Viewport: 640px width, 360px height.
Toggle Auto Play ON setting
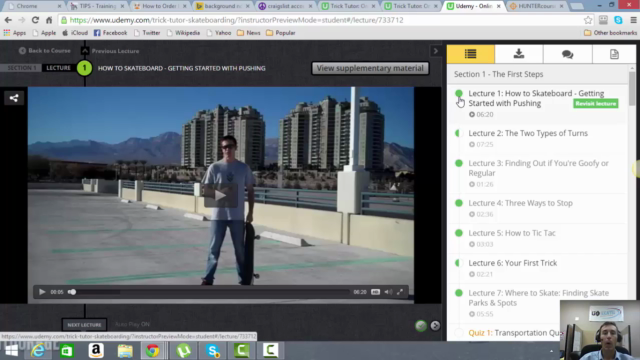(132, 324)
